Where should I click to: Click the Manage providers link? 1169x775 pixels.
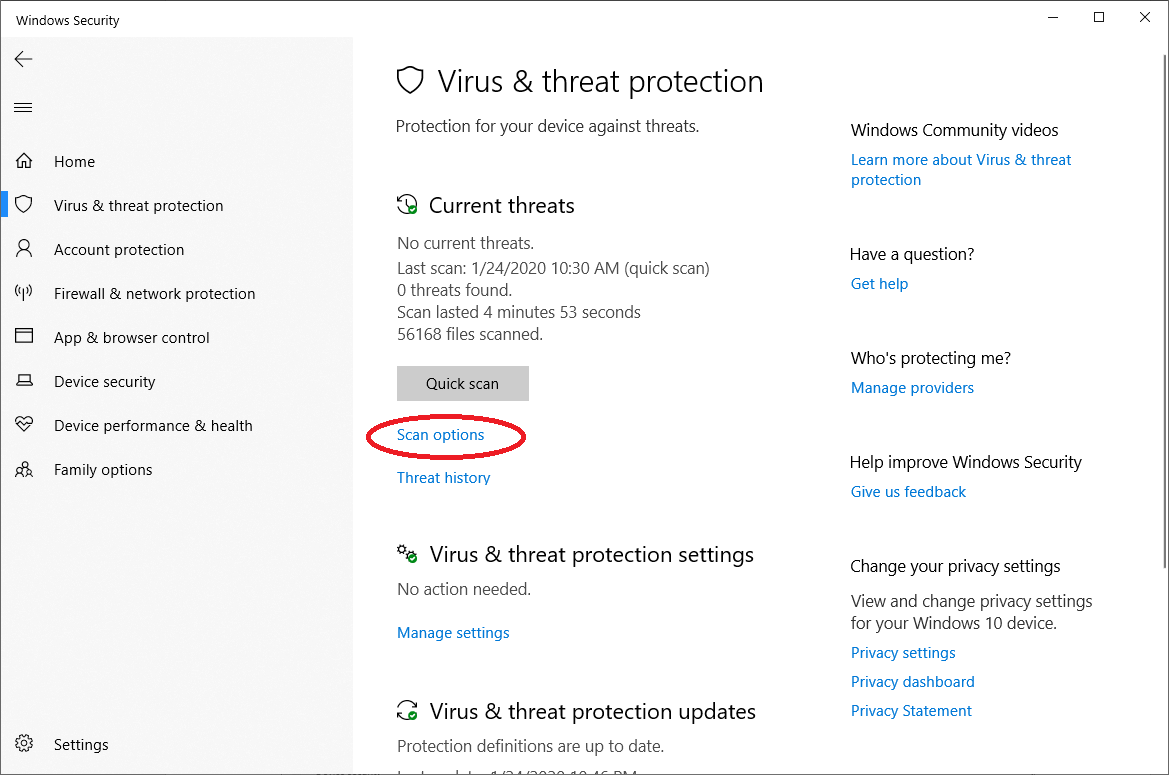click(x=912, y=387)
